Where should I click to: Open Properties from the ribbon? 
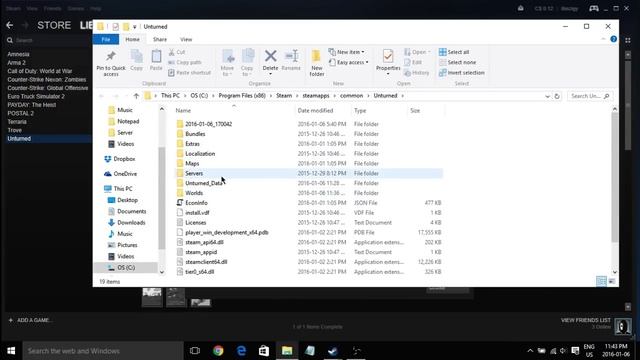click(x=388, y=61)
